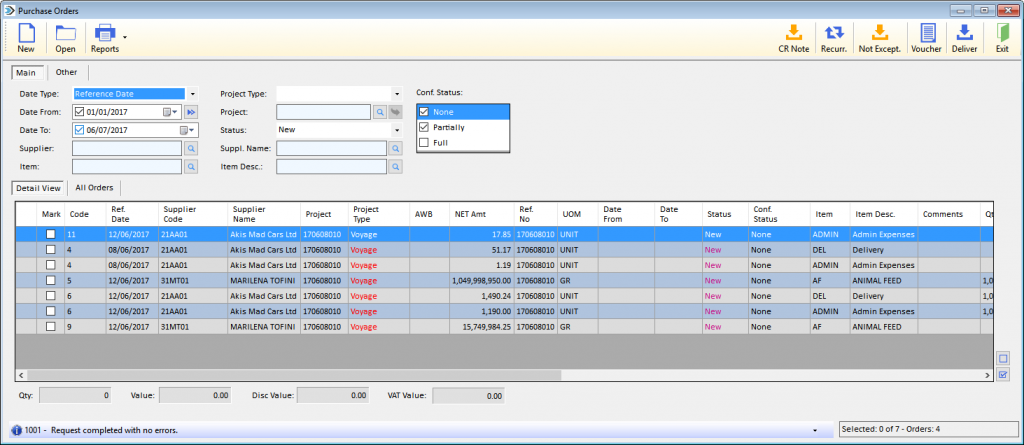Sort by the NET Amt column header
Viewport: 1024px width, 445px height.
point(481,214)
